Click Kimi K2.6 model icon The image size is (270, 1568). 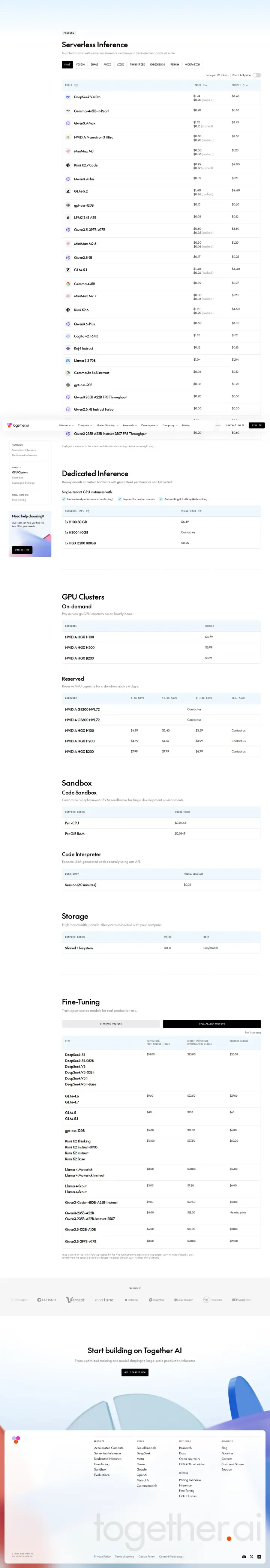click(x=68, y=310)
